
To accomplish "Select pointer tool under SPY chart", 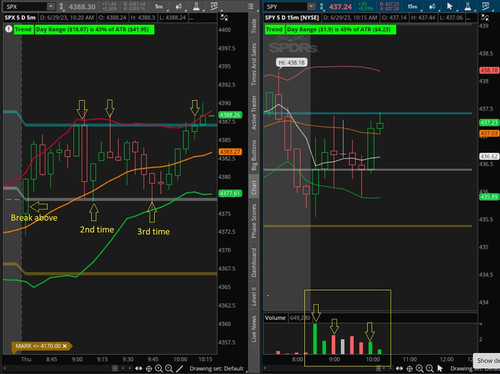I will (x=440, y=368).
